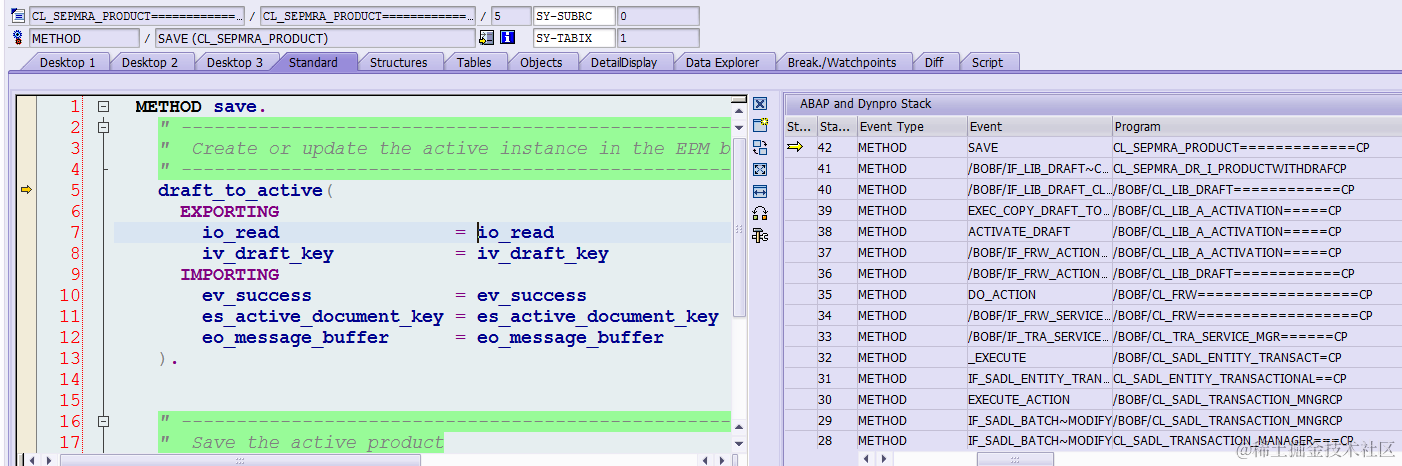Close the source code tool
This screenshot has height=466, width=1402.
[x=760, y=104]
